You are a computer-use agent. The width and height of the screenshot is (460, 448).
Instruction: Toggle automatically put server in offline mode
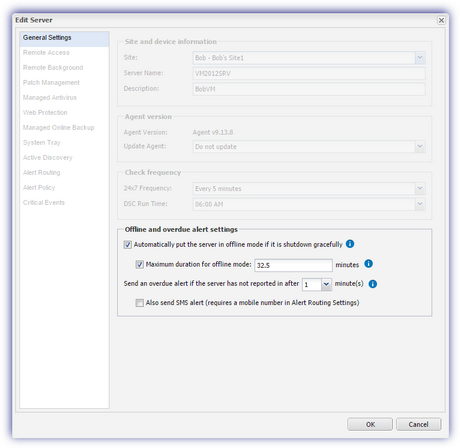tap(128, 245)
